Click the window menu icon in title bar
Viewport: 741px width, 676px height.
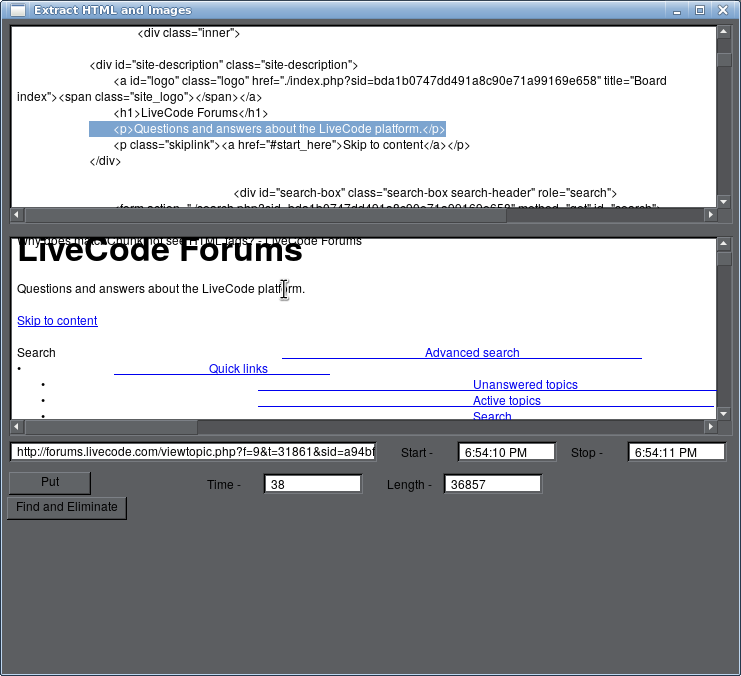coord(18,10)
